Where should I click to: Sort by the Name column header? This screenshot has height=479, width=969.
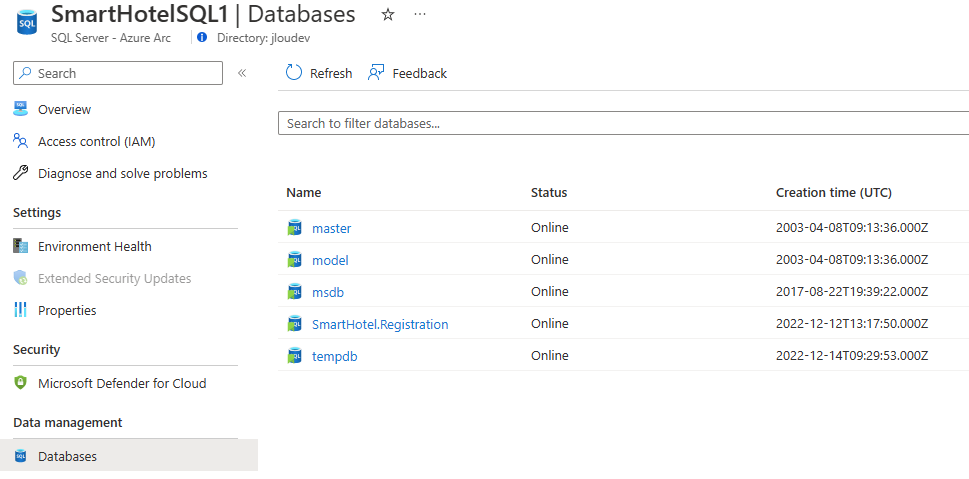click(303, 193)
